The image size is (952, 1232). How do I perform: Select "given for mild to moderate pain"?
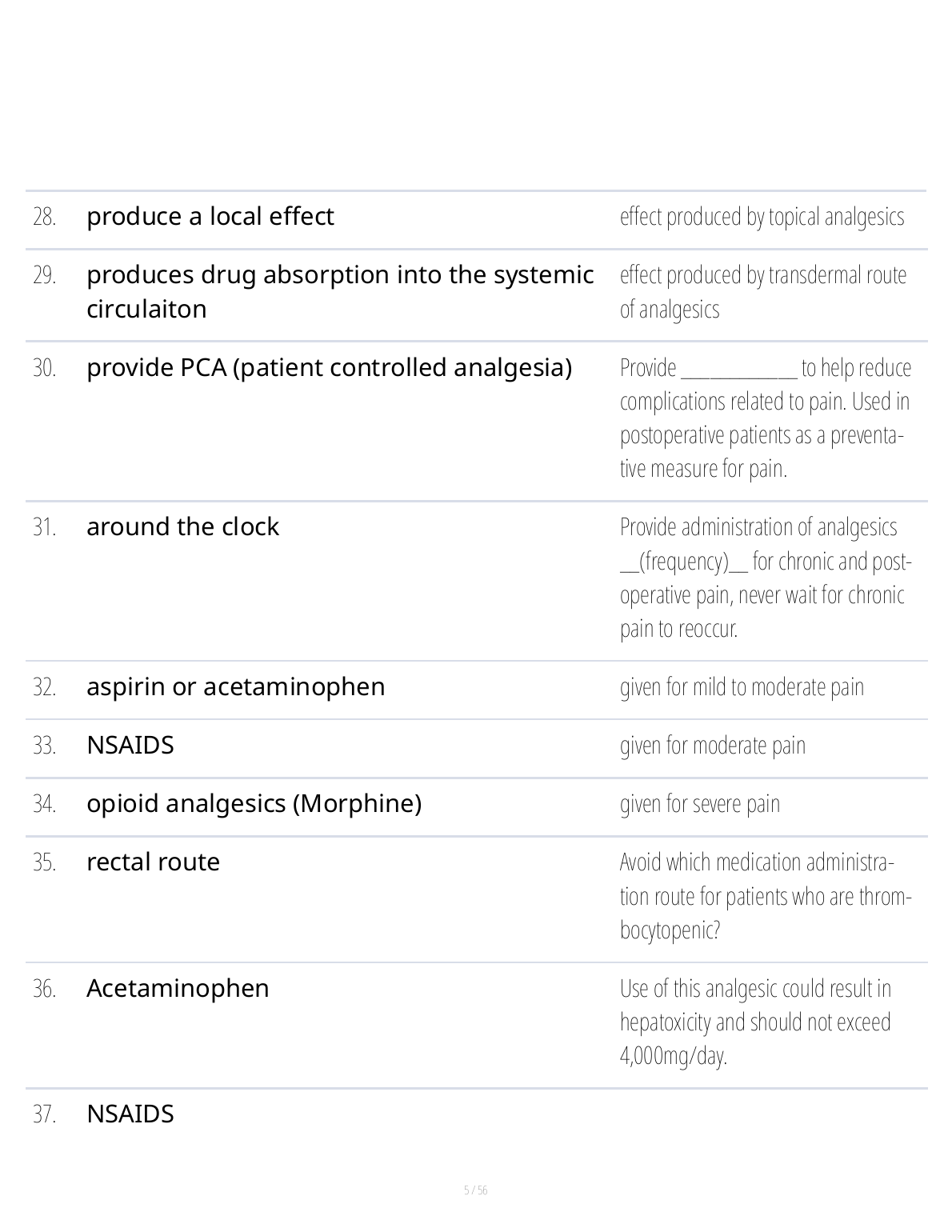click(x=742, y=687)
